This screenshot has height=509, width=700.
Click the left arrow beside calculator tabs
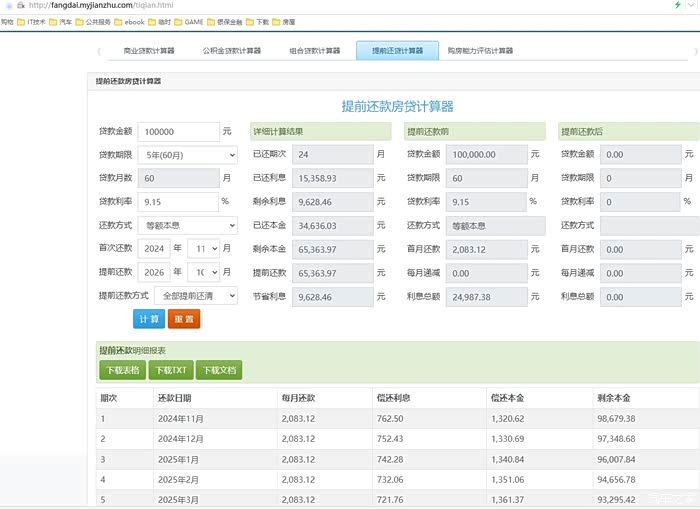(98, 51)
